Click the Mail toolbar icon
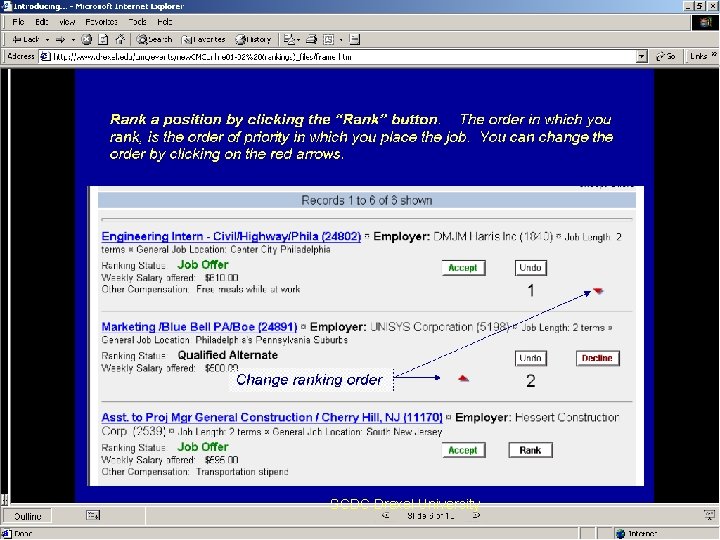The image size is (720, 540). tap(290, 39)
